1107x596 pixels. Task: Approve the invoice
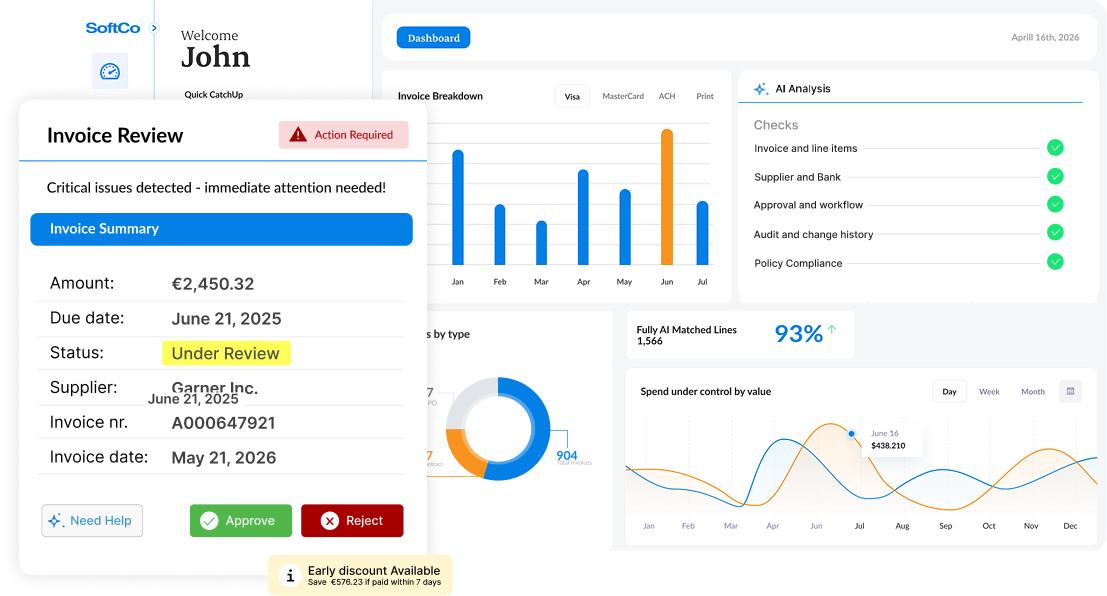click(x=241, y=520)
